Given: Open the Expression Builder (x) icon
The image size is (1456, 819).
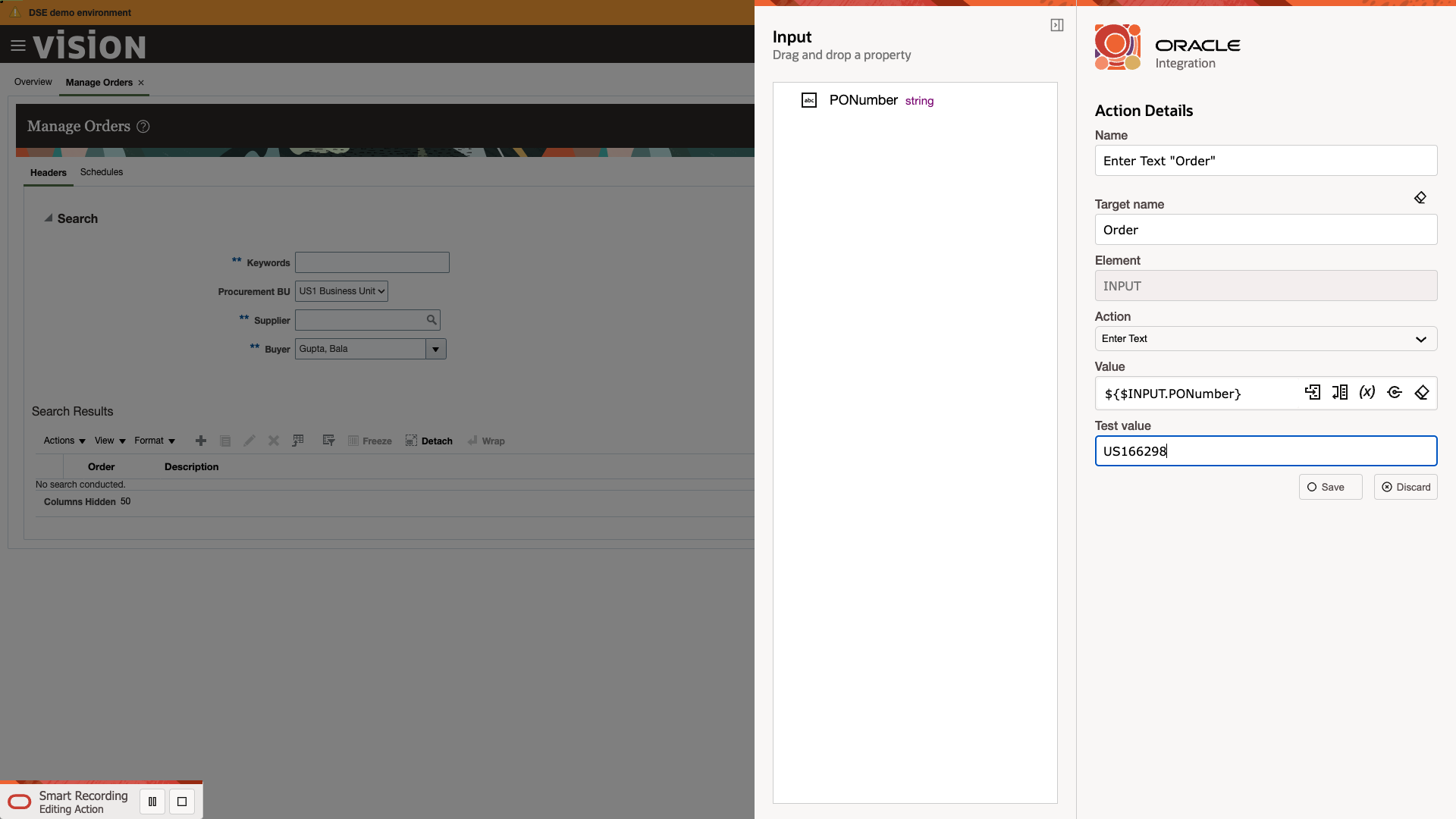Looking at the screenshot, I should click(x=1367, y=393).
